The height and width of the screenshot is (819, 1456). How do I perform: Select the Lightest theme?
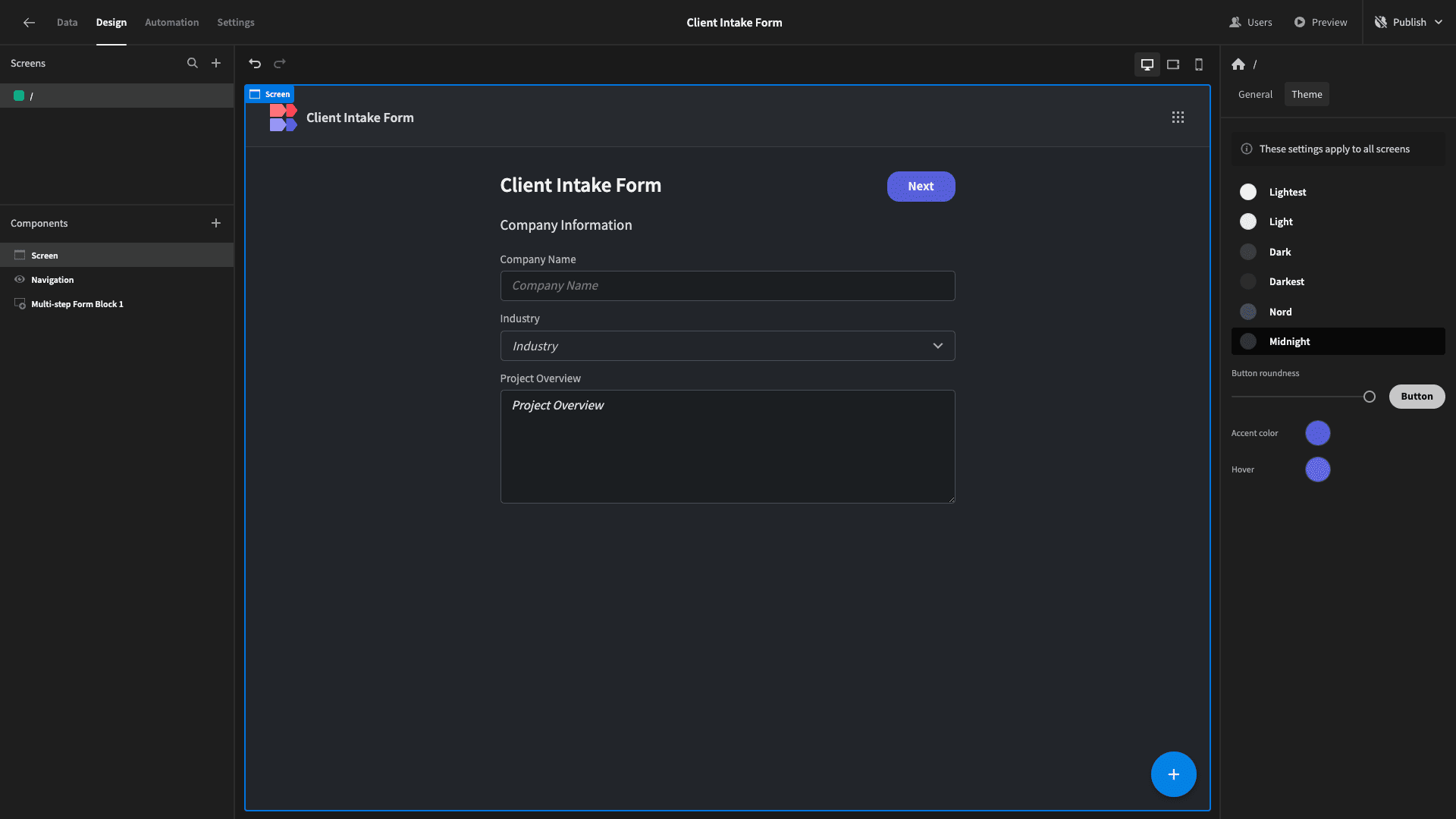point(1338,192)
